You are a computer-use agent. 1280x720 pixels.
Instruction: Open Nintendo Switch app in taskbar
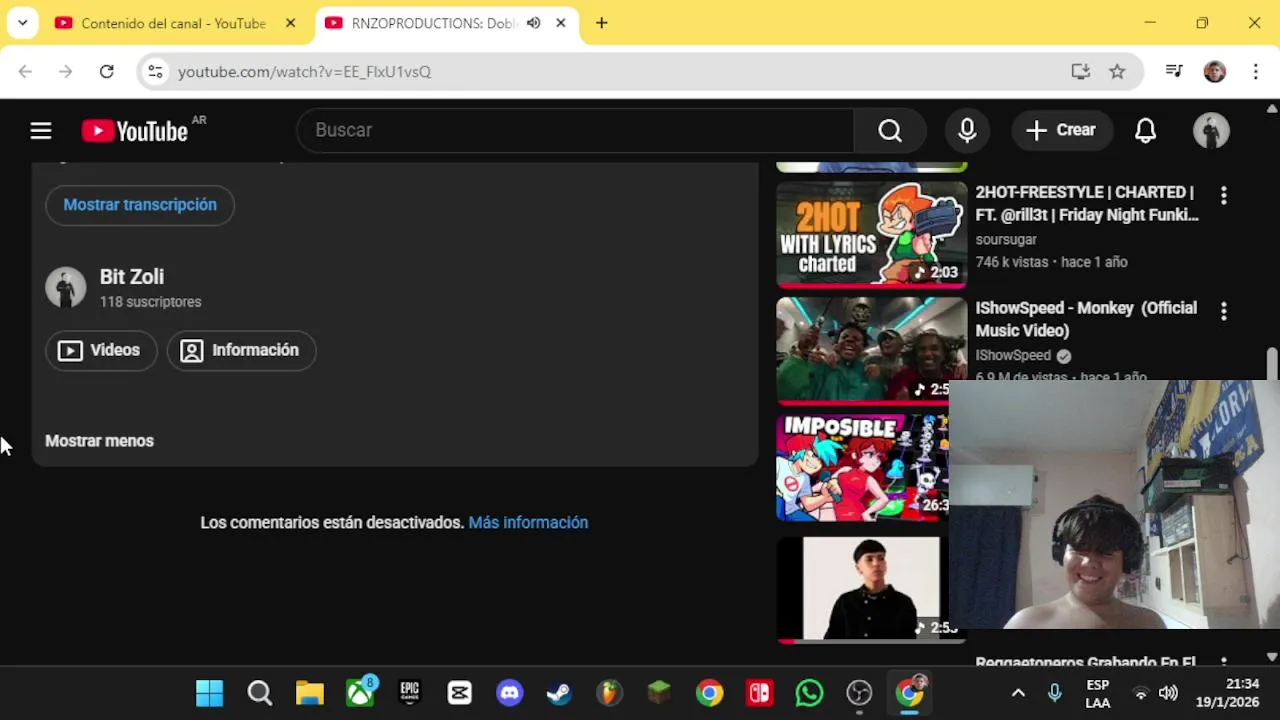pos(759,693)
